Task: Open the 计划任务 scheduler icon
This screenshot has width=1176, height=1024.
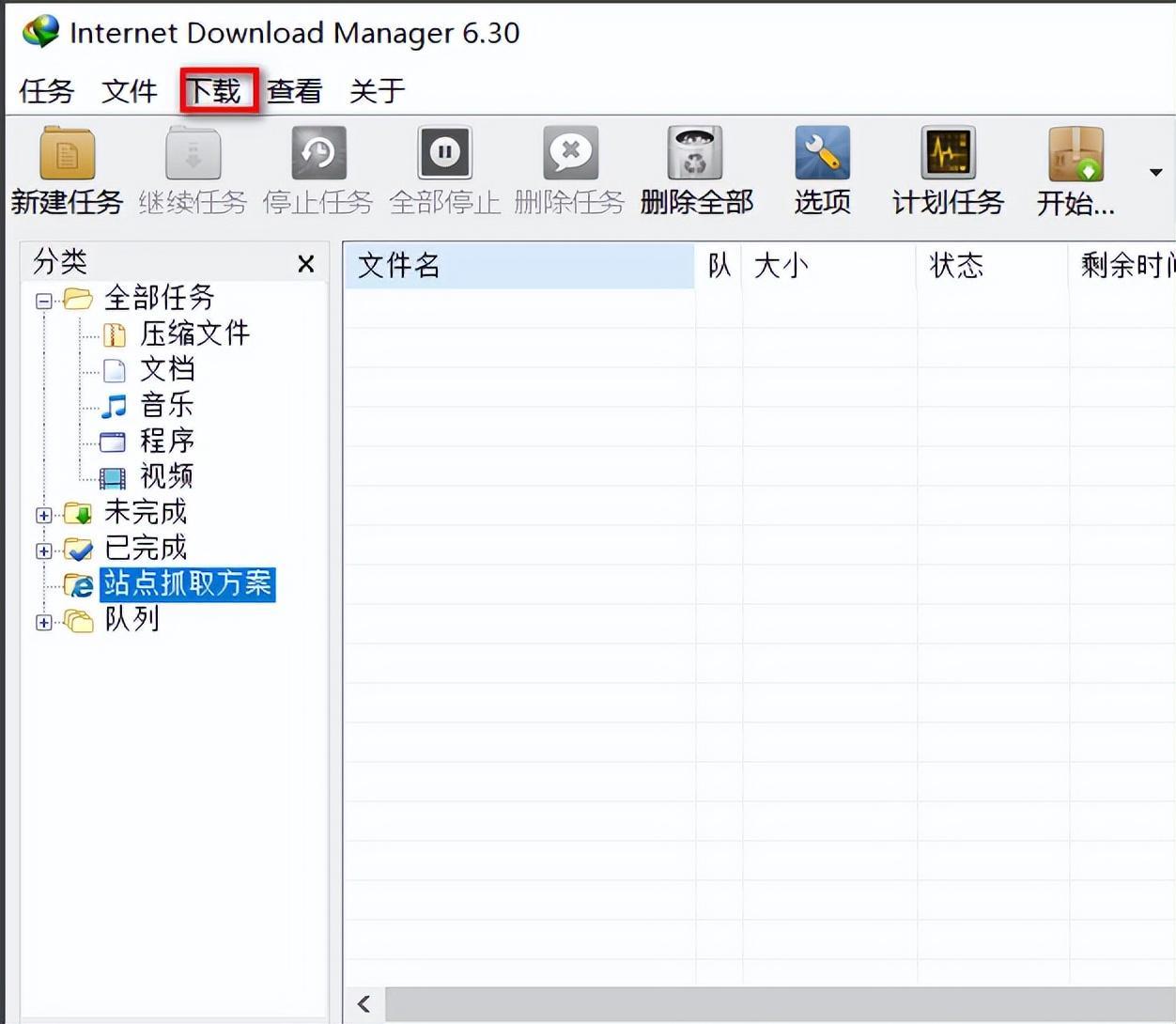Action: (x=948, y=153)
